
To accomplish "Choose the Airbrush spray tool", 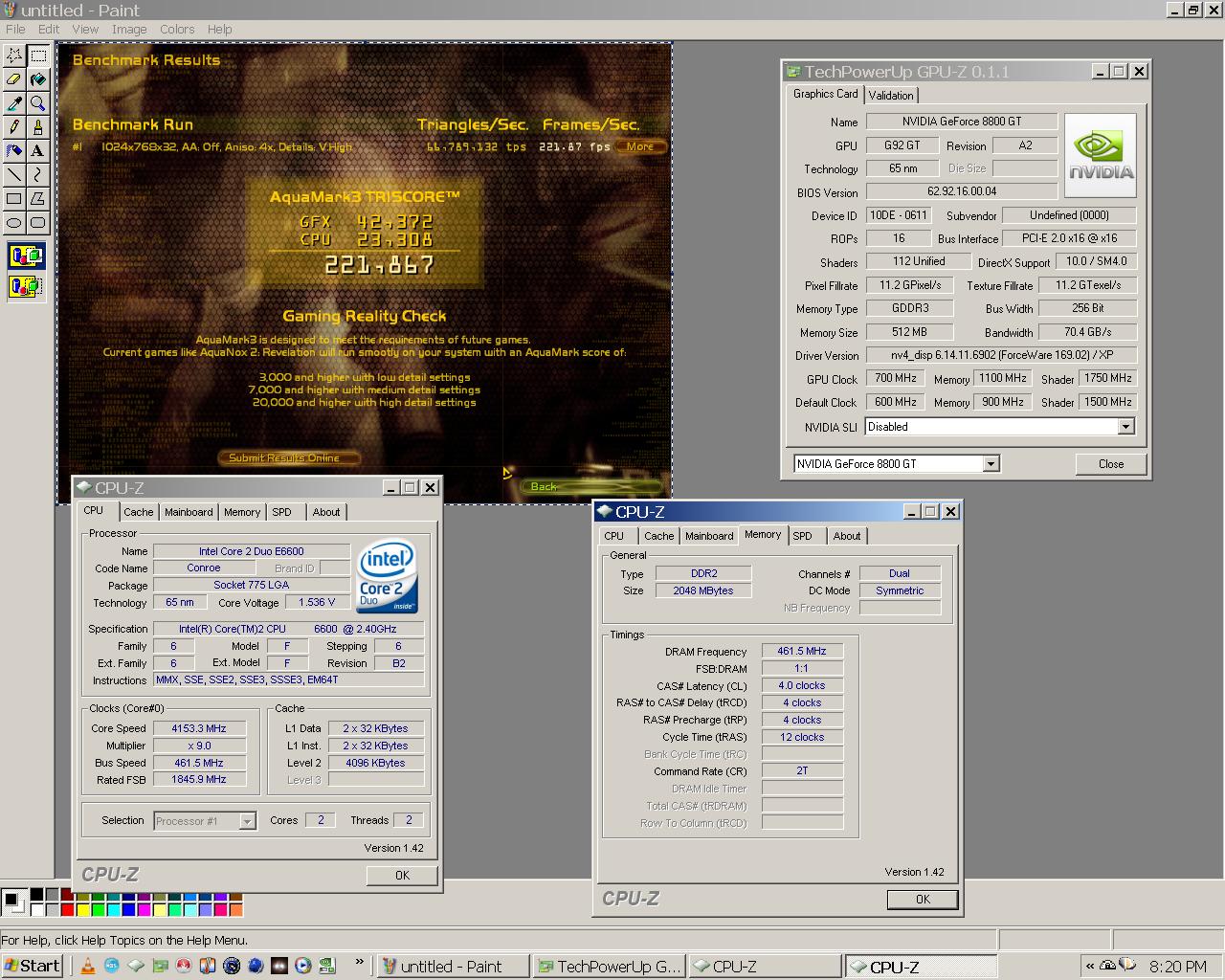I will tap(14, 150).
